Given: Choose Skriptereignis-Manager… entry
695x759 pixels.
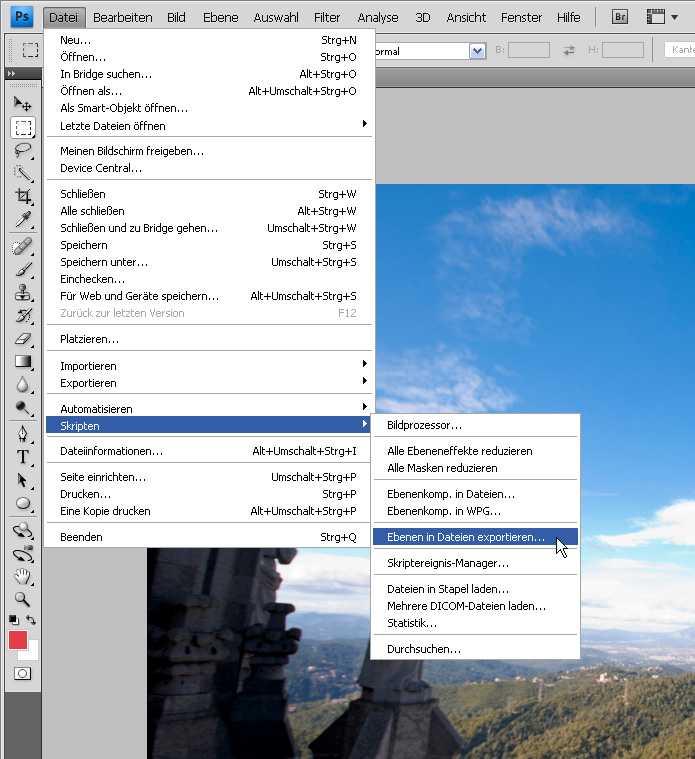Looking at the screenshot, I should click(x=475, y=563).
